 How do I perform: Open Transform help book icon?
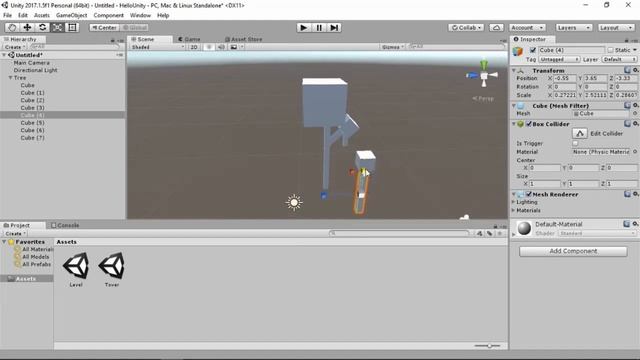pos(627,70)
